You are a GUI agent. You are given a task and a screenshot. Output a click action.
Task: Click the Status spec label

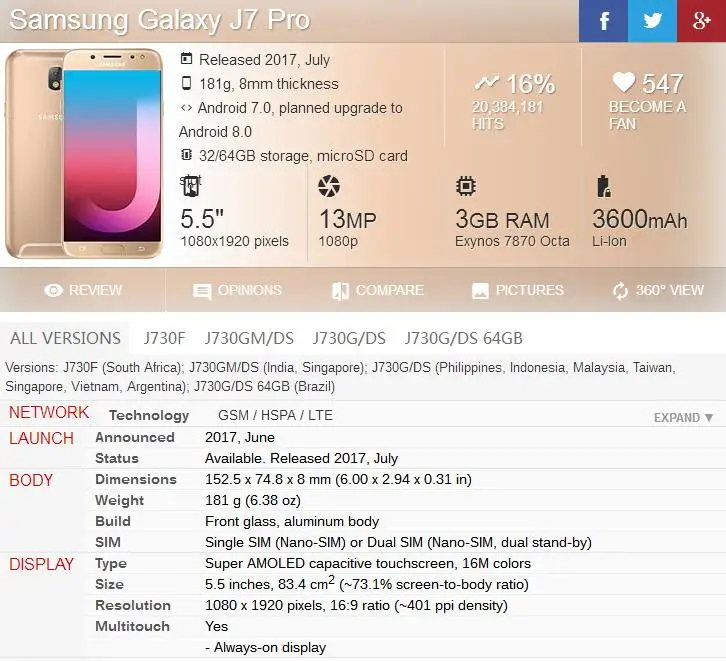117,458
